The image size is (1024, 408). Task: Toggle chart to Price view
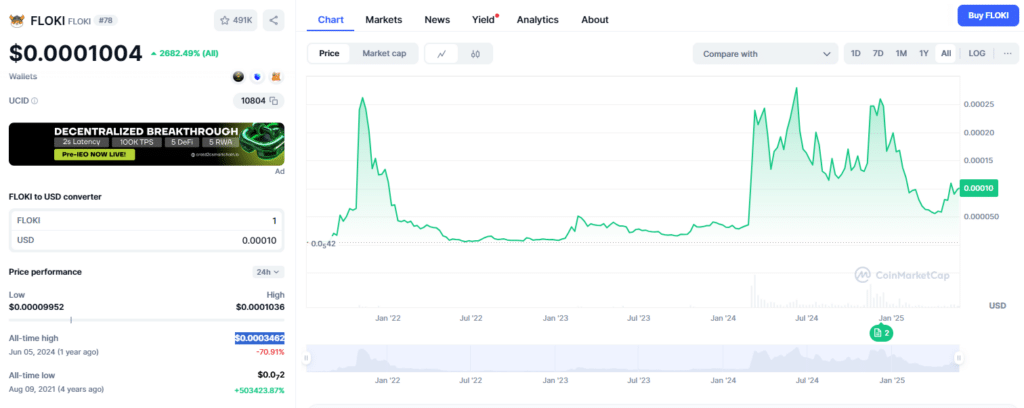329,54
